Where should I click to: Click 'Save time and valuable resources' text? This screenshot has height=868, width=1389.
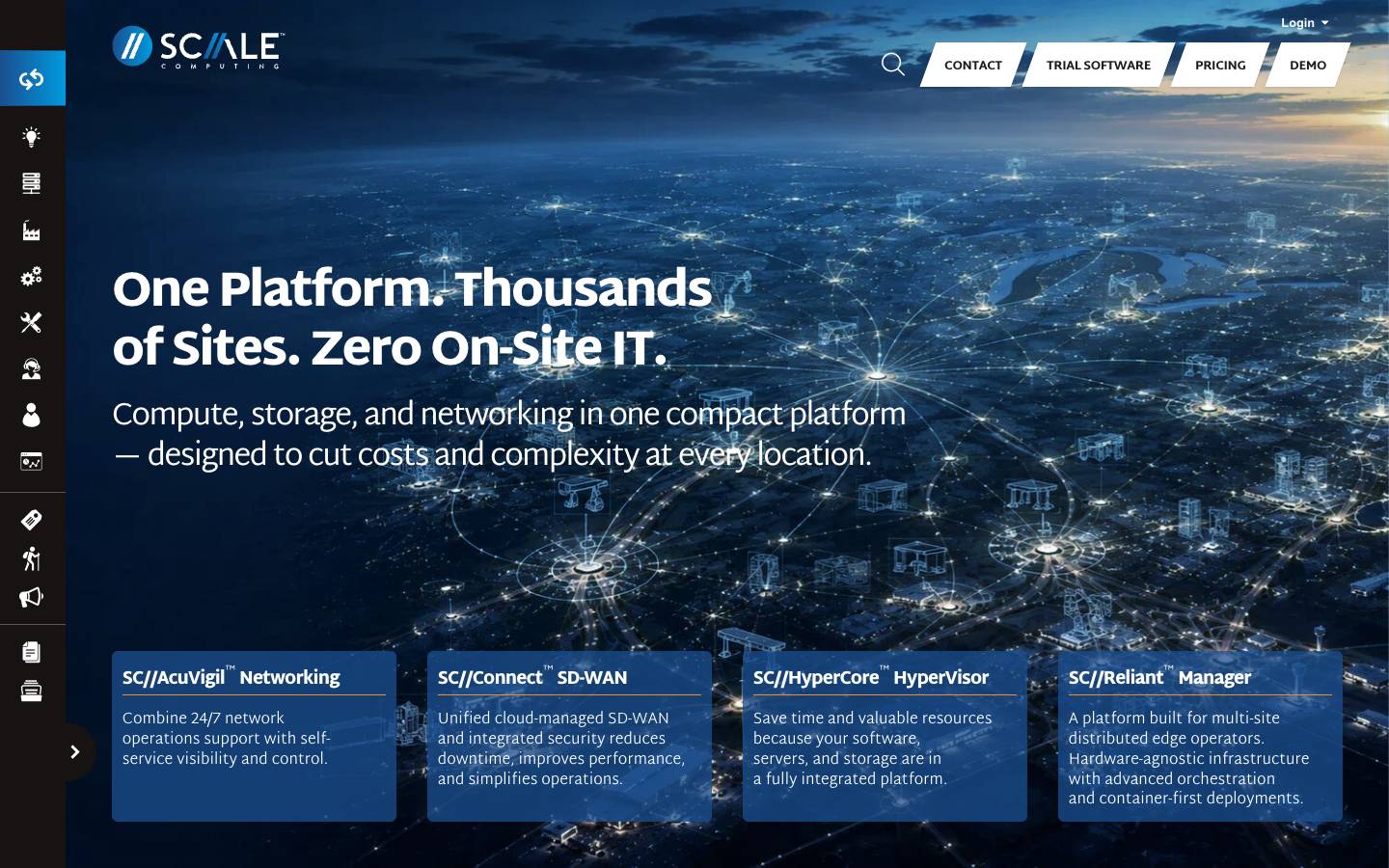tap(873, 748)
